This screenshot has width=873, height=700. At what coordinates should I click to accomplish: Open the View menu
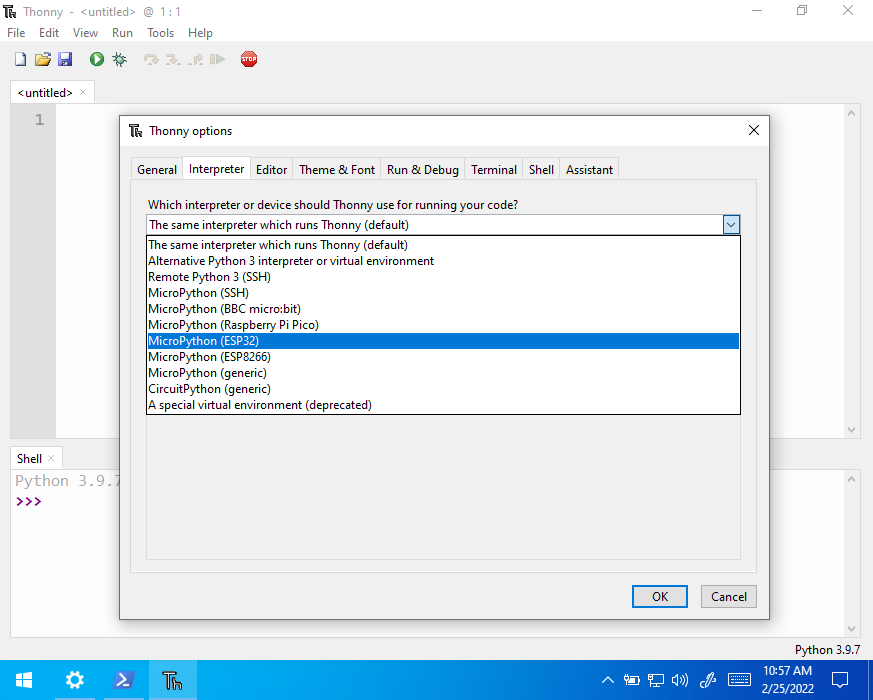point(85,33)
